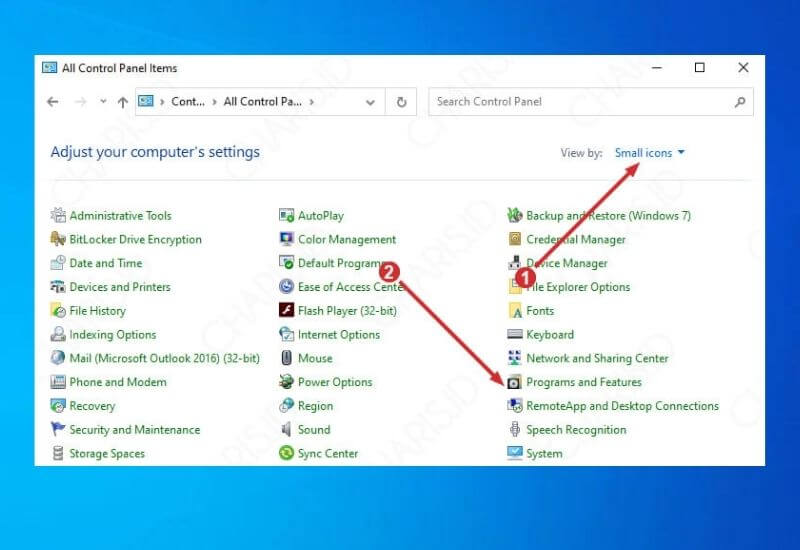The width and height of the screenshot is (800, 550).
Task: Open the Administrative Tools link
Action: 120,216
